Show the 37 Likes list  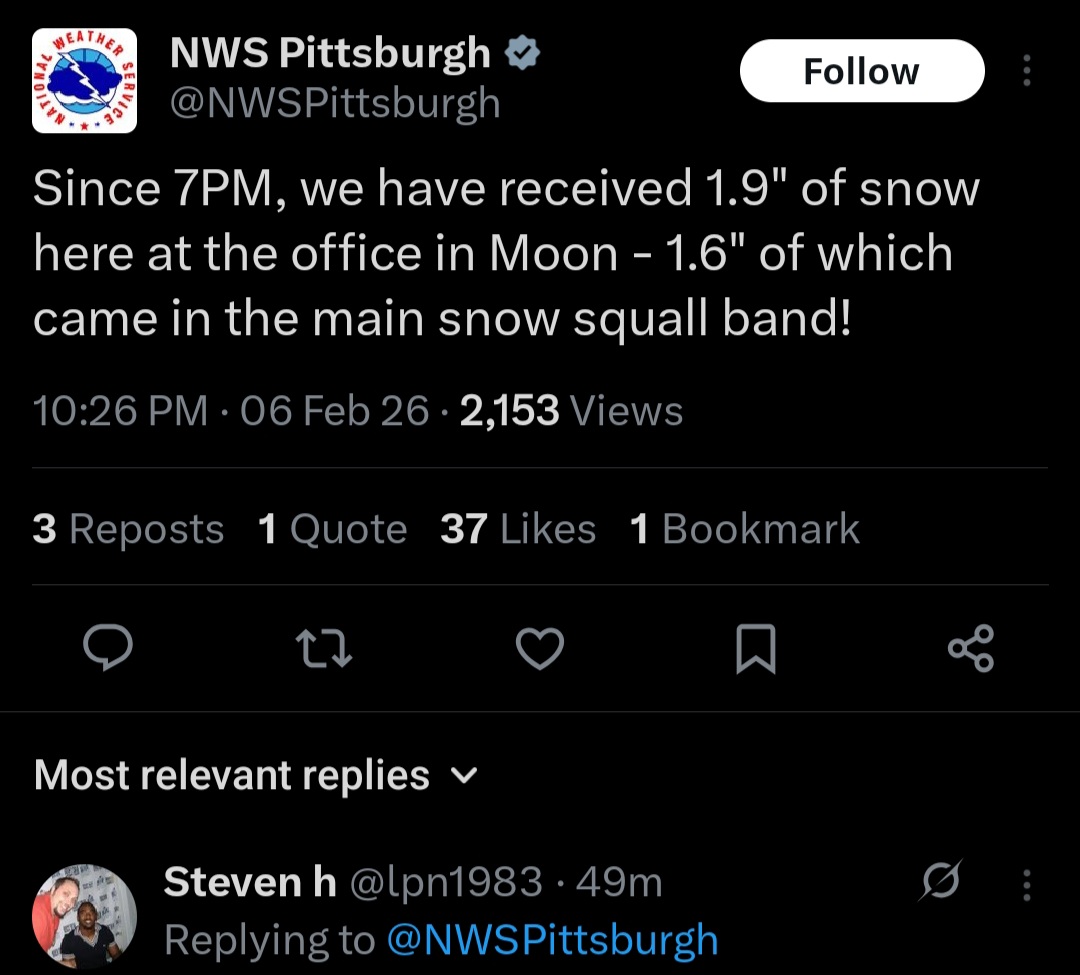(518, 529)
